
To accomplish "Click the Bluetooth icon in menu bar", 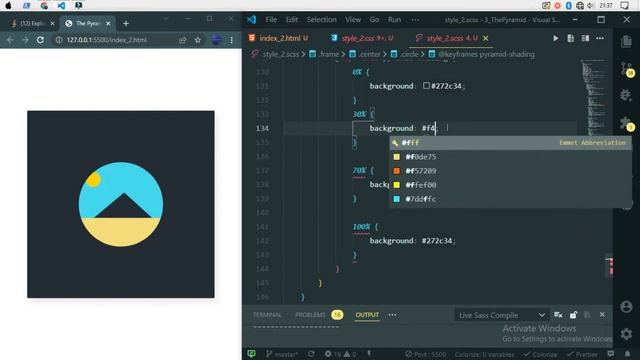I will [x=569, y=6].
